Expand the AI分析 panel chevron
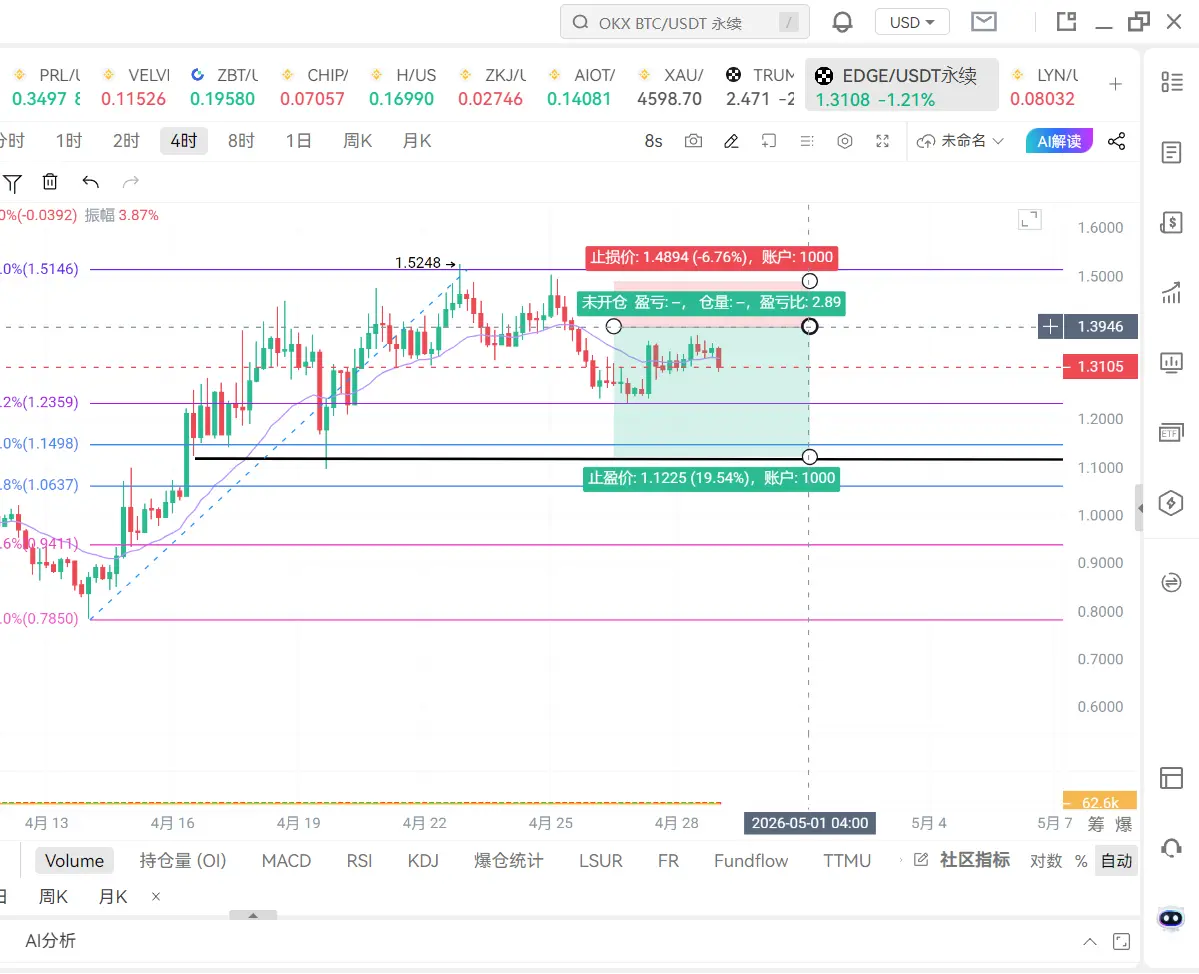The height and width of the screenshot is (974, 1199). [x=1090, y=942]
